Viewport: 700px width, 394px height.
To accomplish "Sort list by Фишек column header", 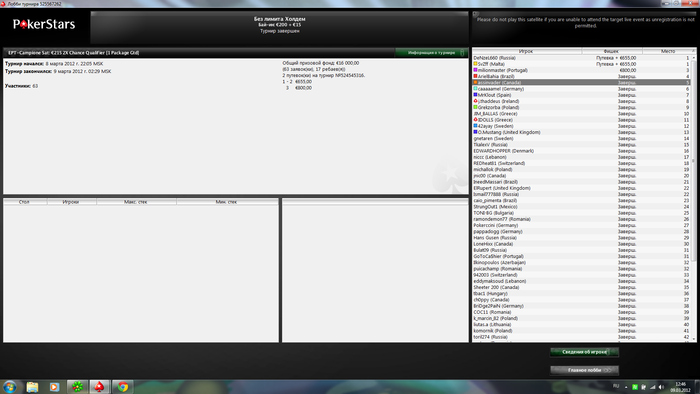I will [x=612, y=51].
